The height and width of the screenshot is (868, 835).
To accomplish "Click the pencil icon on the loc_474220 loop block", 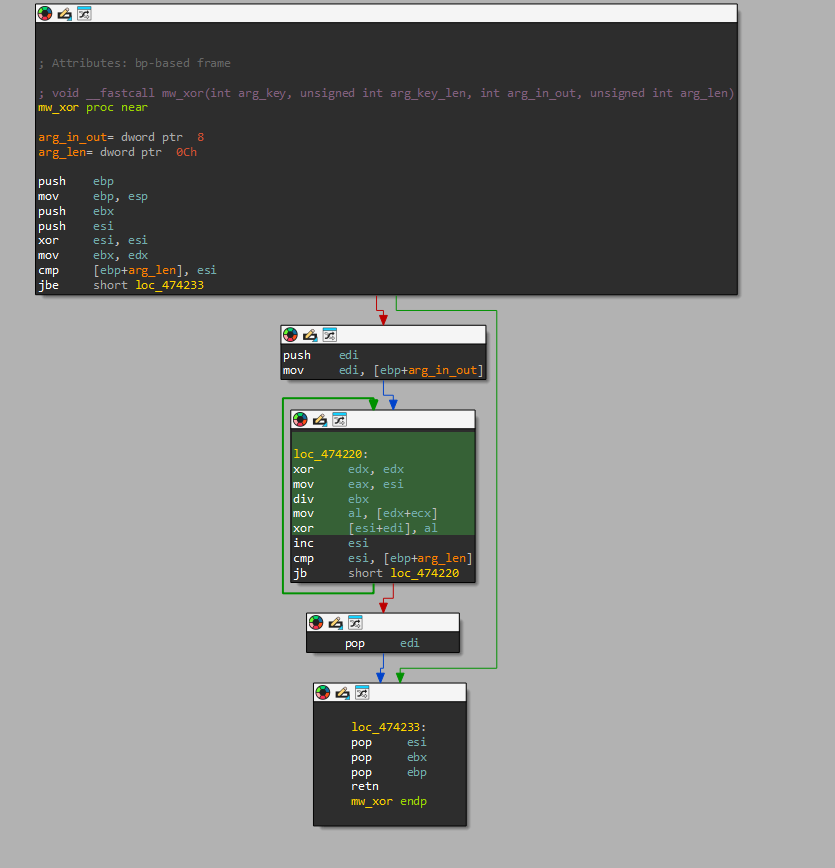I will [x=319, y=419].
